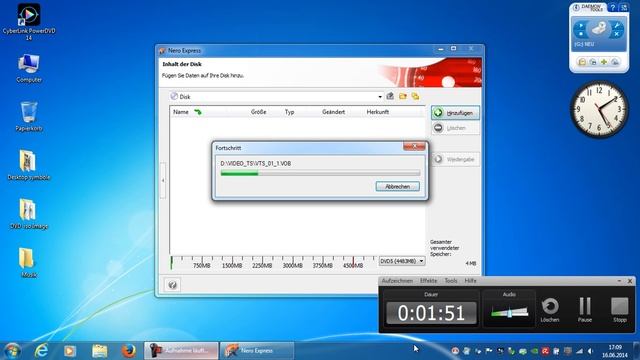
Task: Click the DAEMON Tools yellow image catalog icon
Action: point(582,62)
